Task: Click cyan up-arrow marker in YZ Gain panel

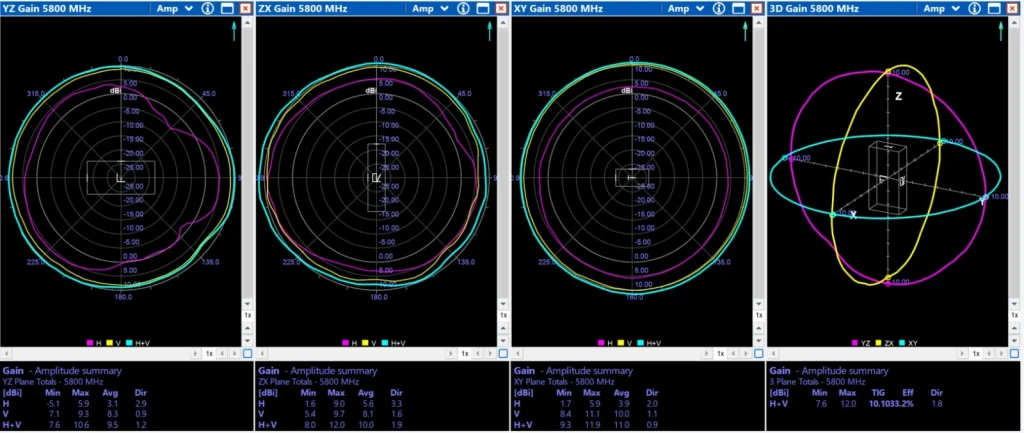Action: [x=234, y=31]
